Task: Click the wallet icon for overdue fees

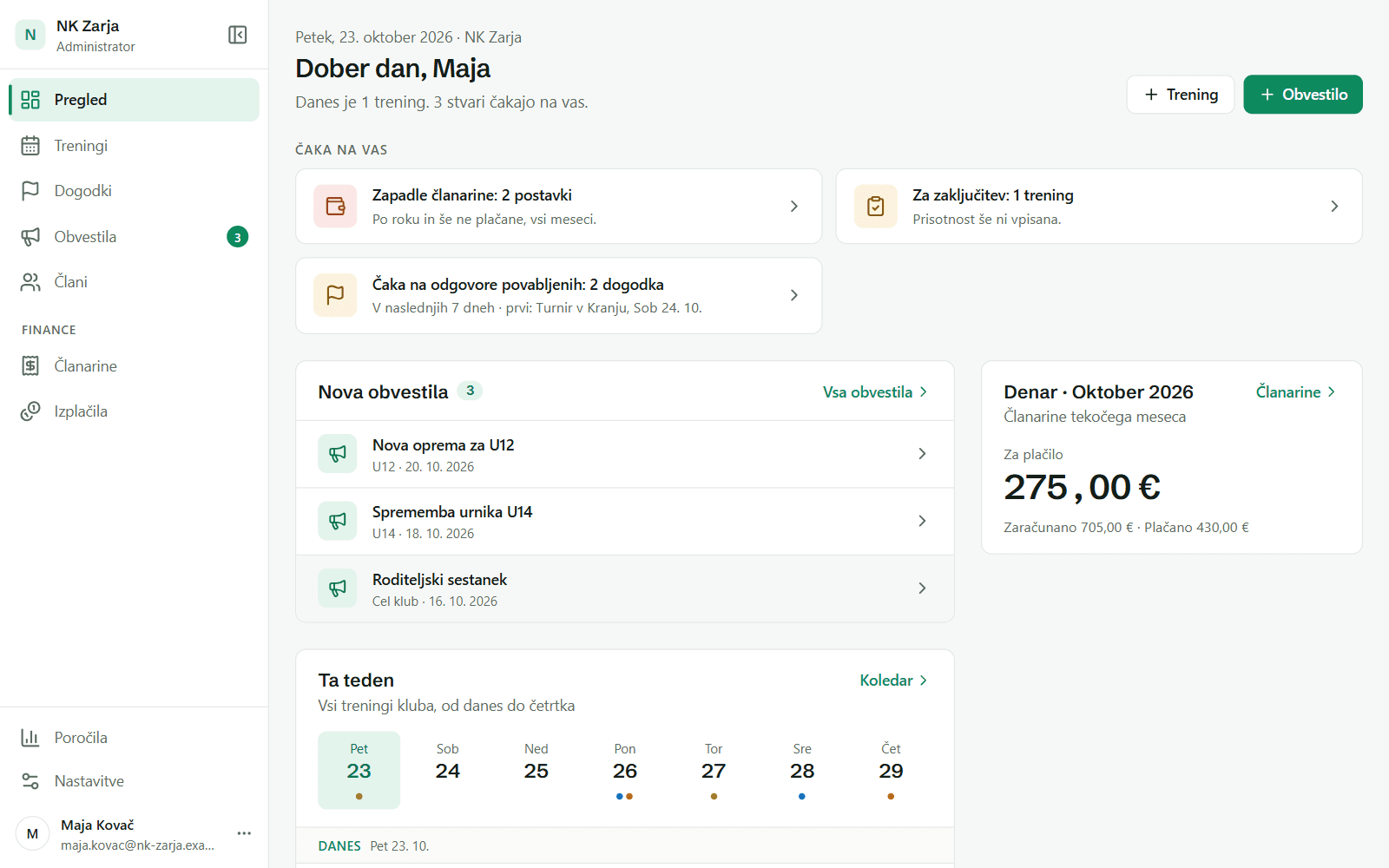Action: click(336, 207)
